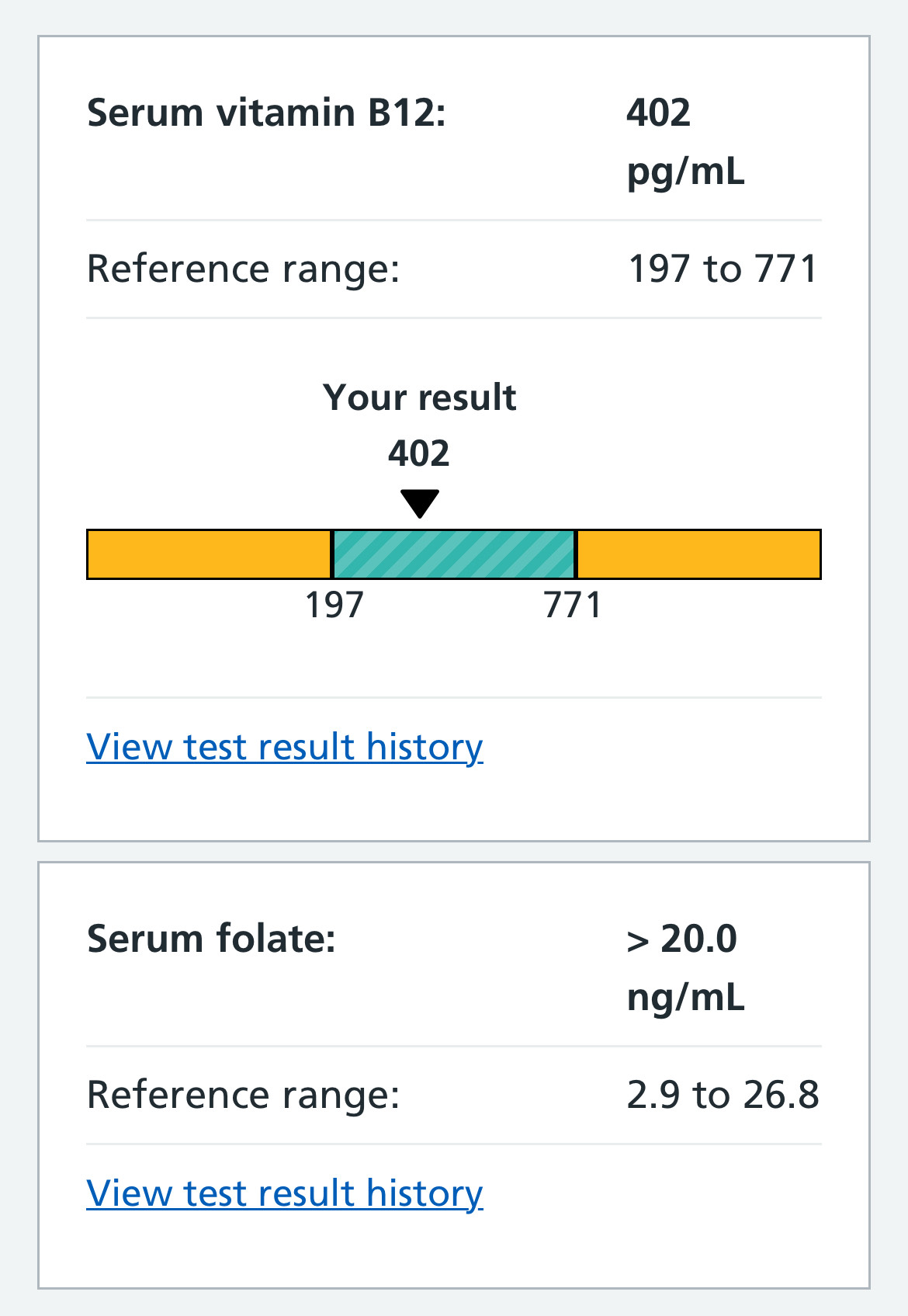This screenshot has height=1316, width=908.
Task: Click the 'Your result' label
Action: (x=420, y=398)
